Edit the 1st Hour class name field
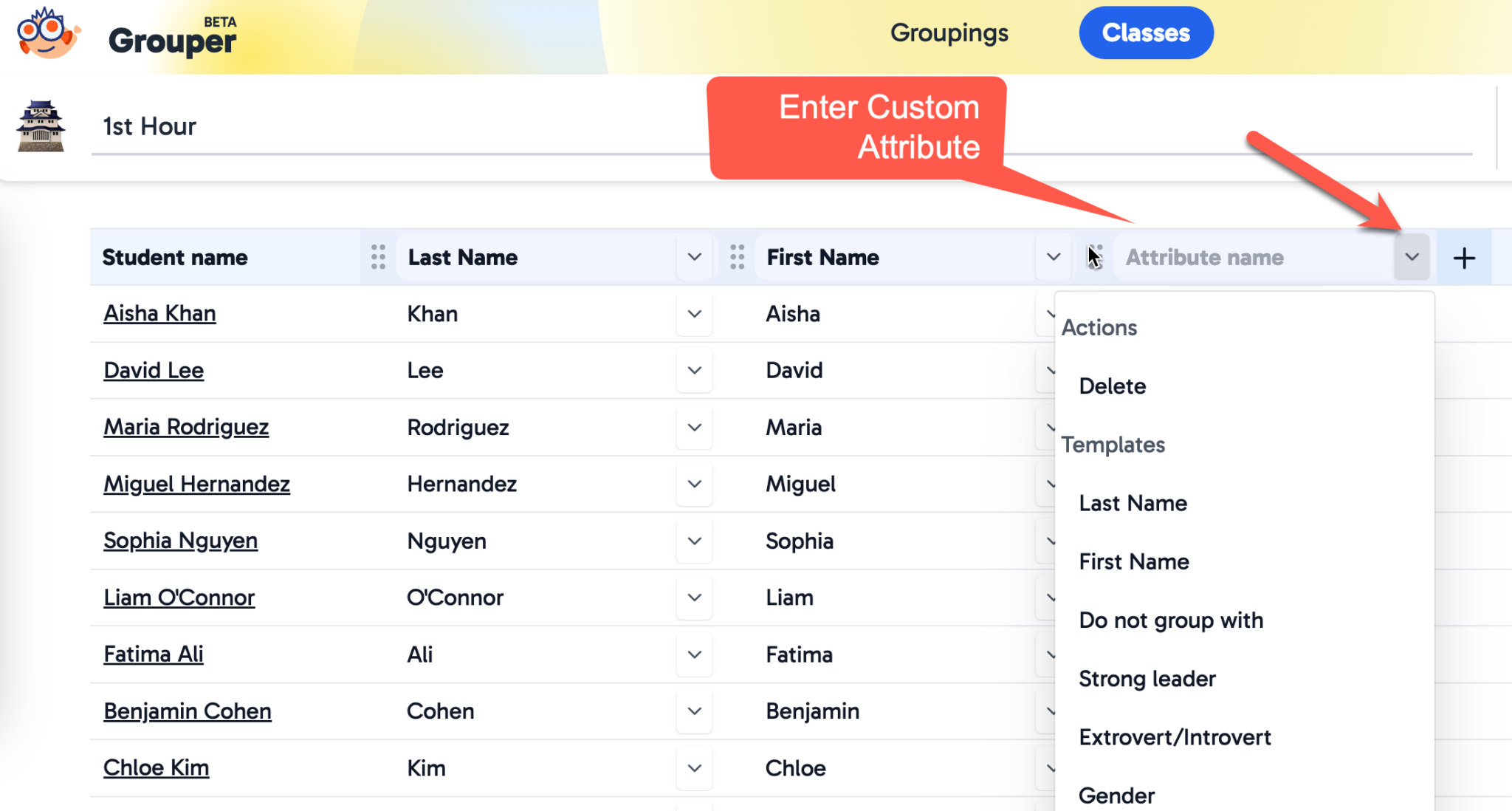This screenshot has height=811, width=1512. pyautogui.click(x=782, y=127)
